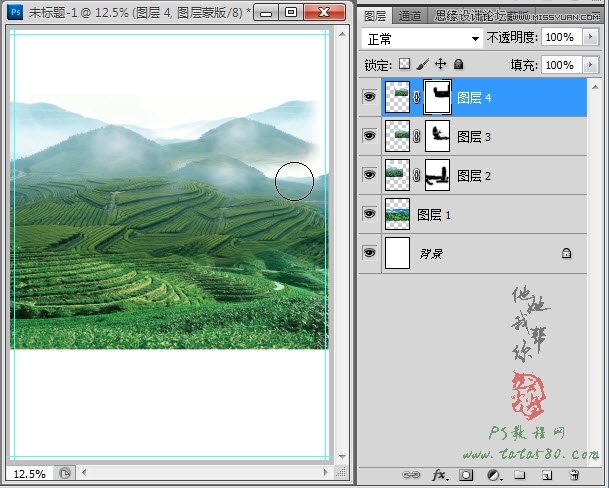
Task: Click the window resize grip corner
Action: click(341, 472)
